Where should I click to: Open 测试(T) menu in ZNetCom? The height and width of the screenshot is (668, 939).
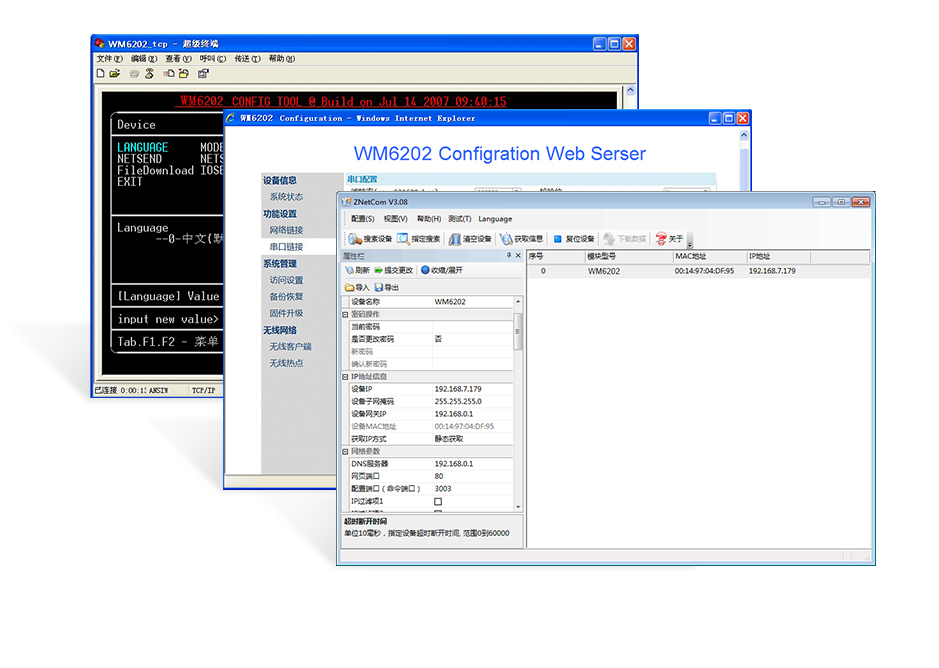click(x=460, y=219)
